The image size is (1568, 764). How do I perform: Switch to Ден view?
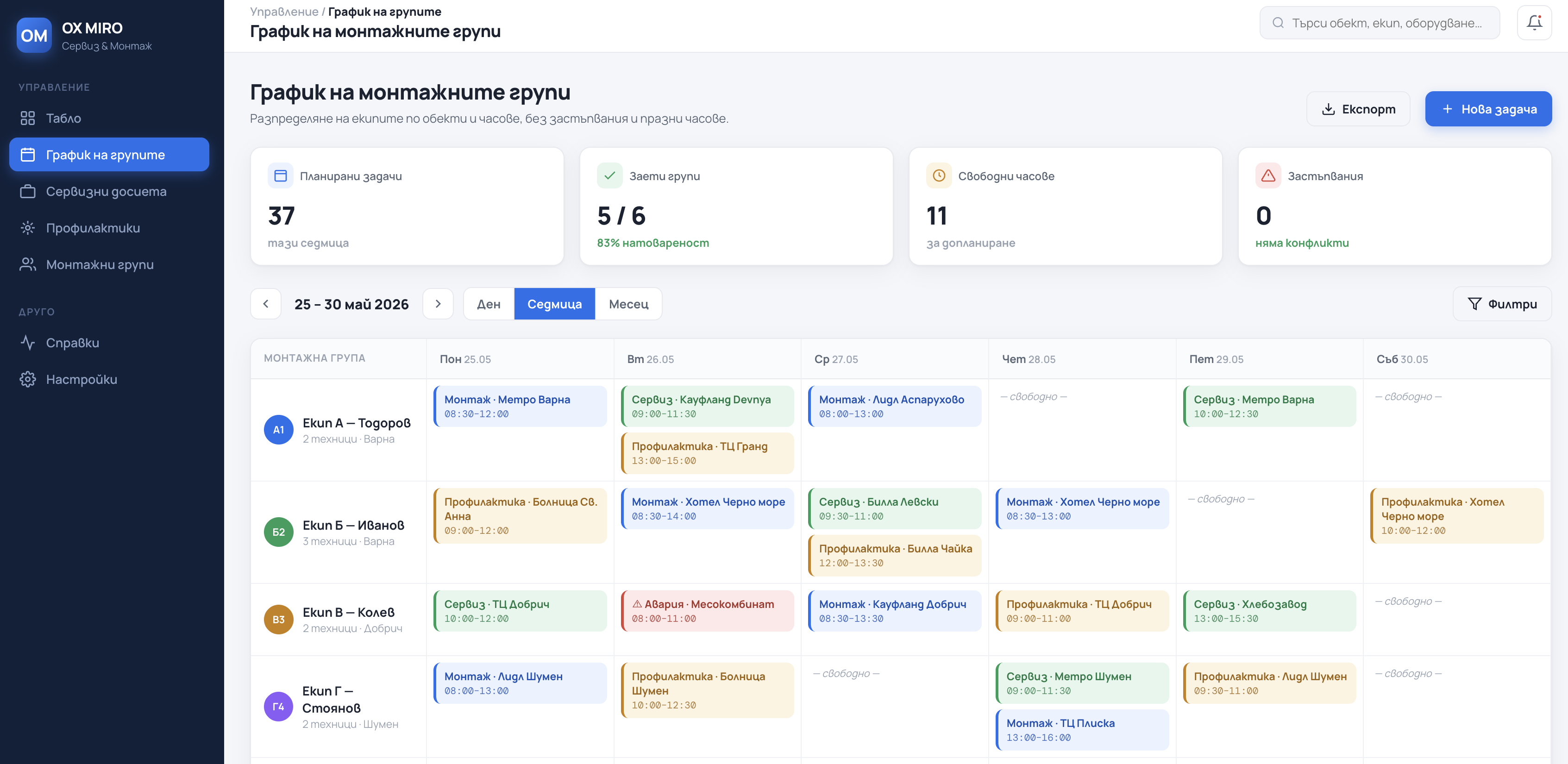click(489, 304)
